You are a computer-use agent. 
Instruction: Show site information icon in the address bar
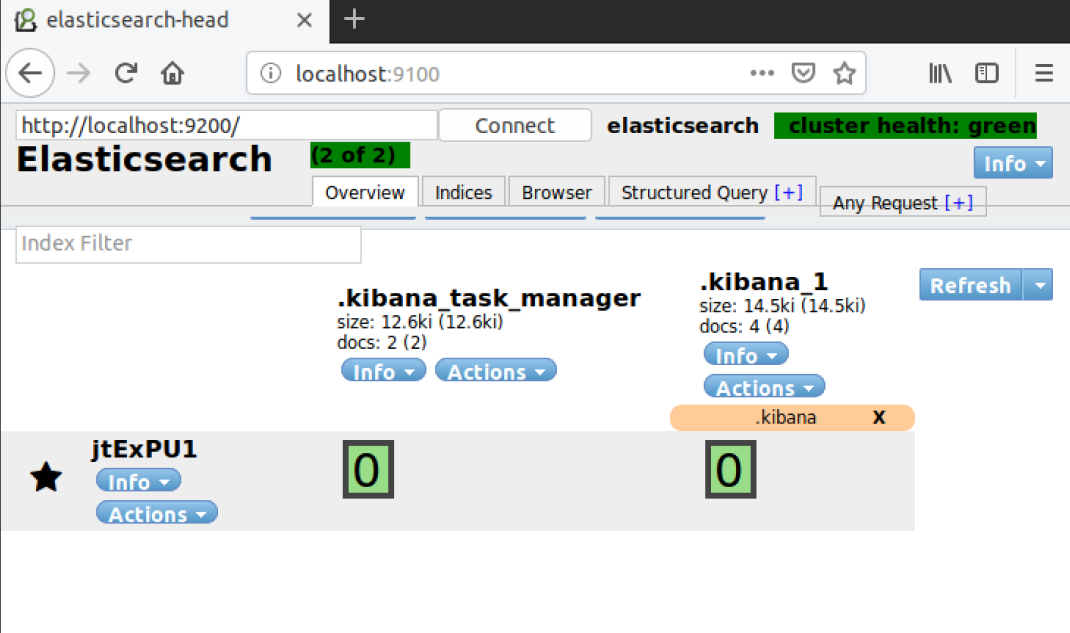pyautogui.click(x=271, y=73)
